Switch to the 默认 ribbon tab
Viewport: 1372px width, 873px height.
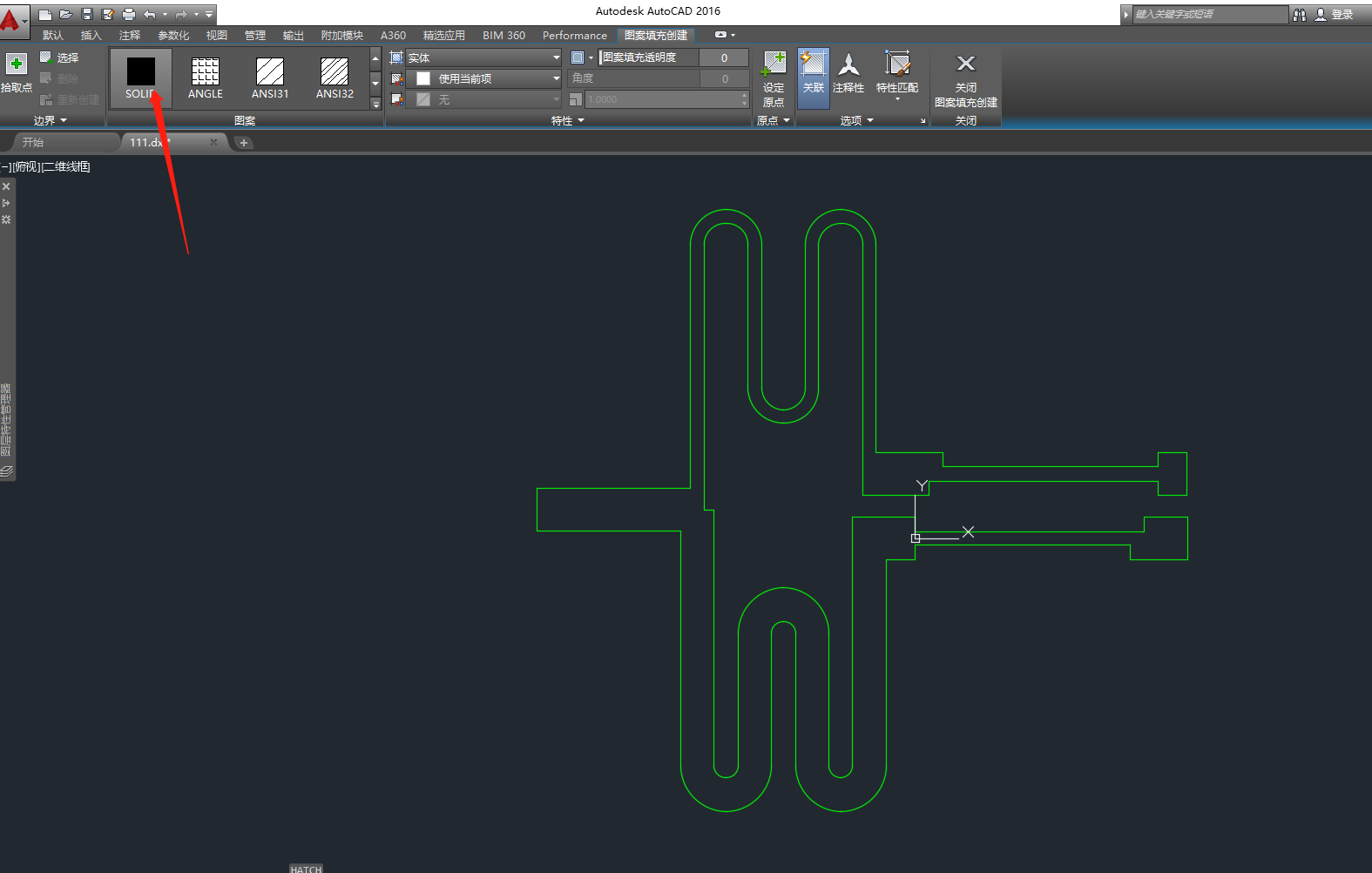click(53, 36)
